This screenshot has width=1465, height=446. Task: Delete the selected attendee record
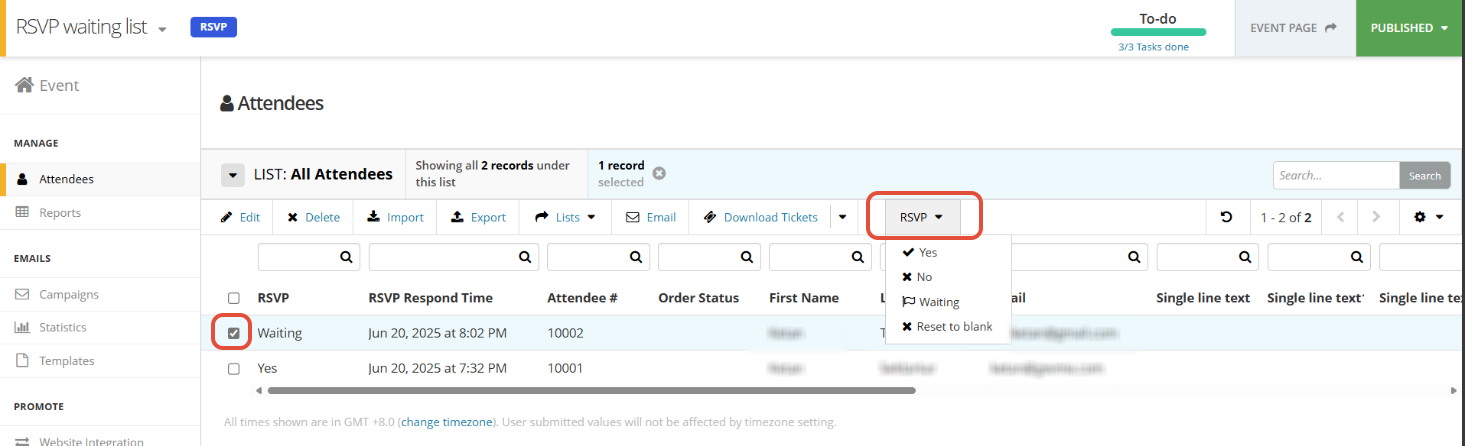pos(314,217)
